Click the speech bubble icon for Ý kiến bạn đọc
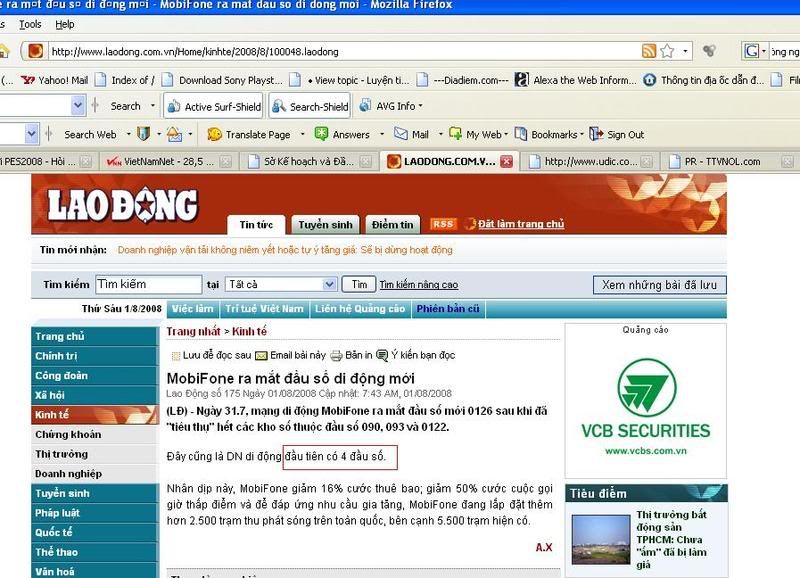 [382, 355]
